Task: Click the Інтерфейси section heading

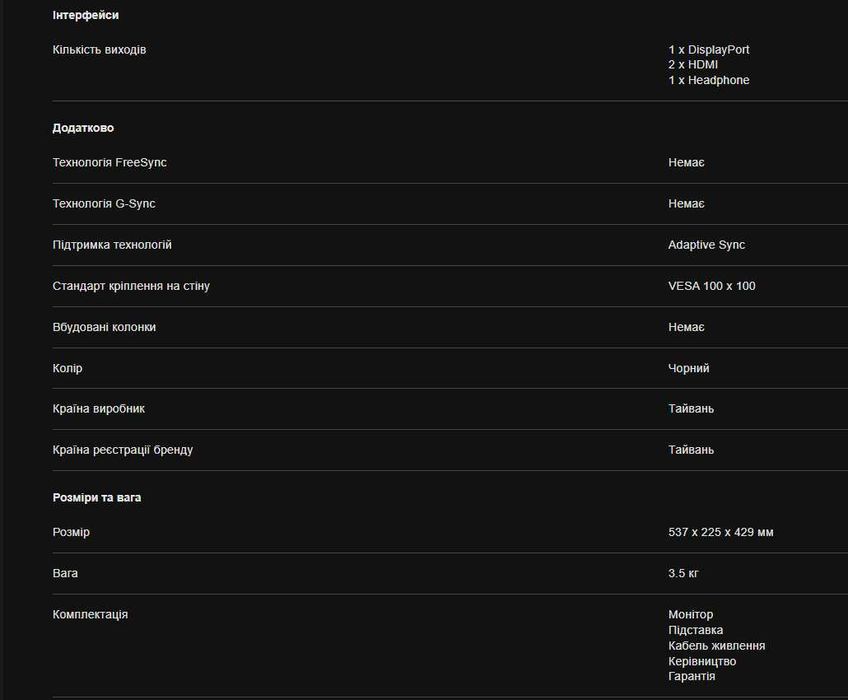Action: click(85, 16)
